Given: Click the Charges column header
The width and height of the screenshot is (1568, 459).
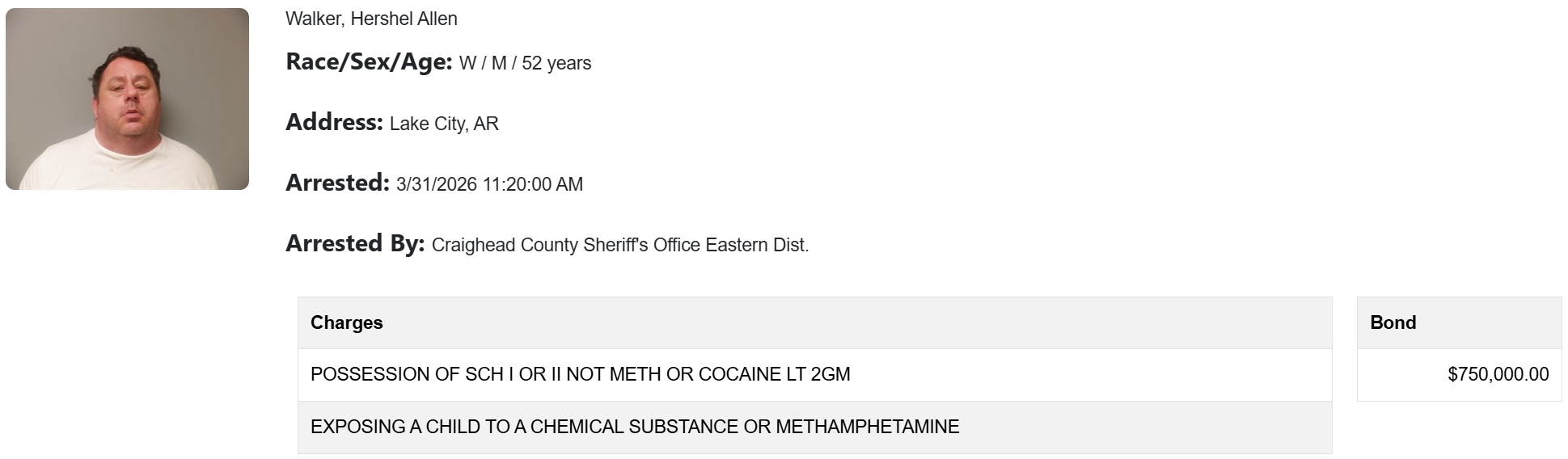Looking at the screenshot, I should pyautogui.click(x=347, y=322).
